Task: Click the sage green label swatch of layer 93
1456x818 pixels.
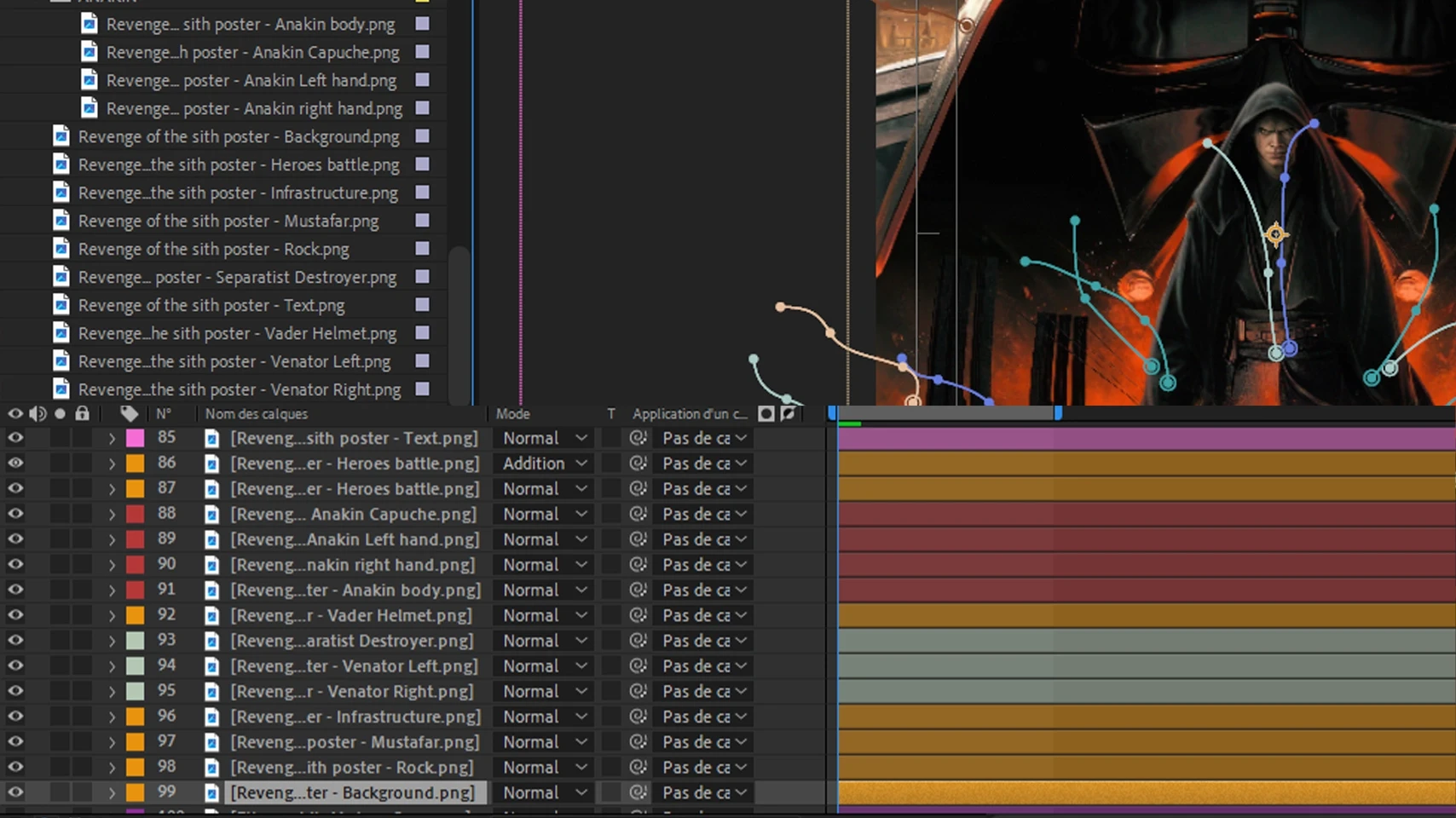Action: pos(135,641)
